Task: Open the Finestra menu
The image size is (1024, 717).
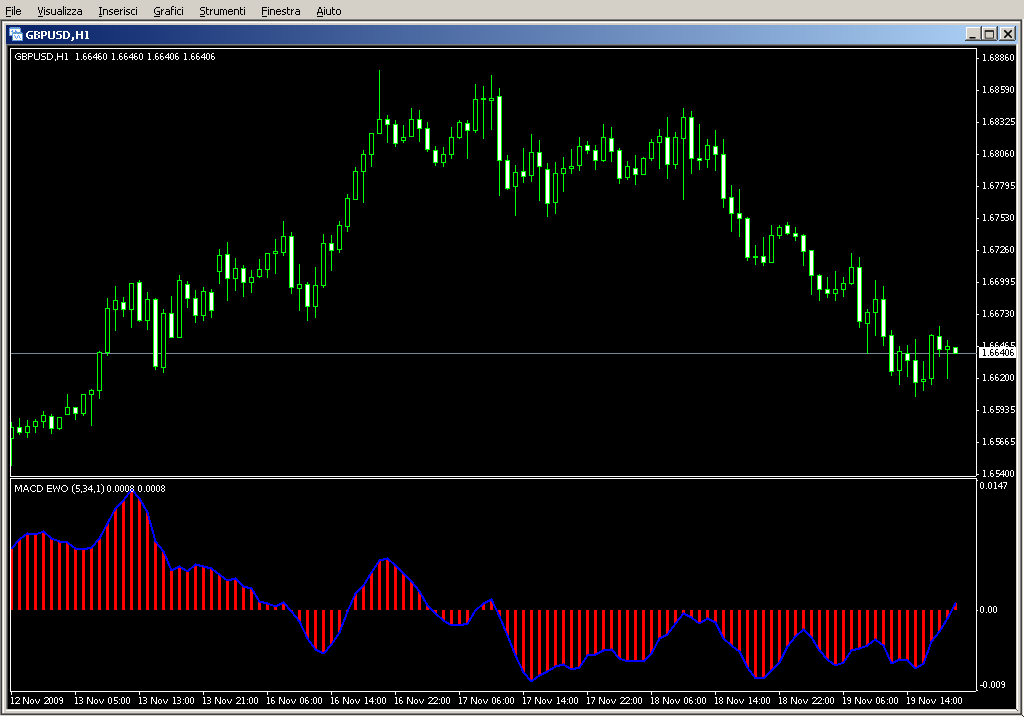Action: point(280,11)
